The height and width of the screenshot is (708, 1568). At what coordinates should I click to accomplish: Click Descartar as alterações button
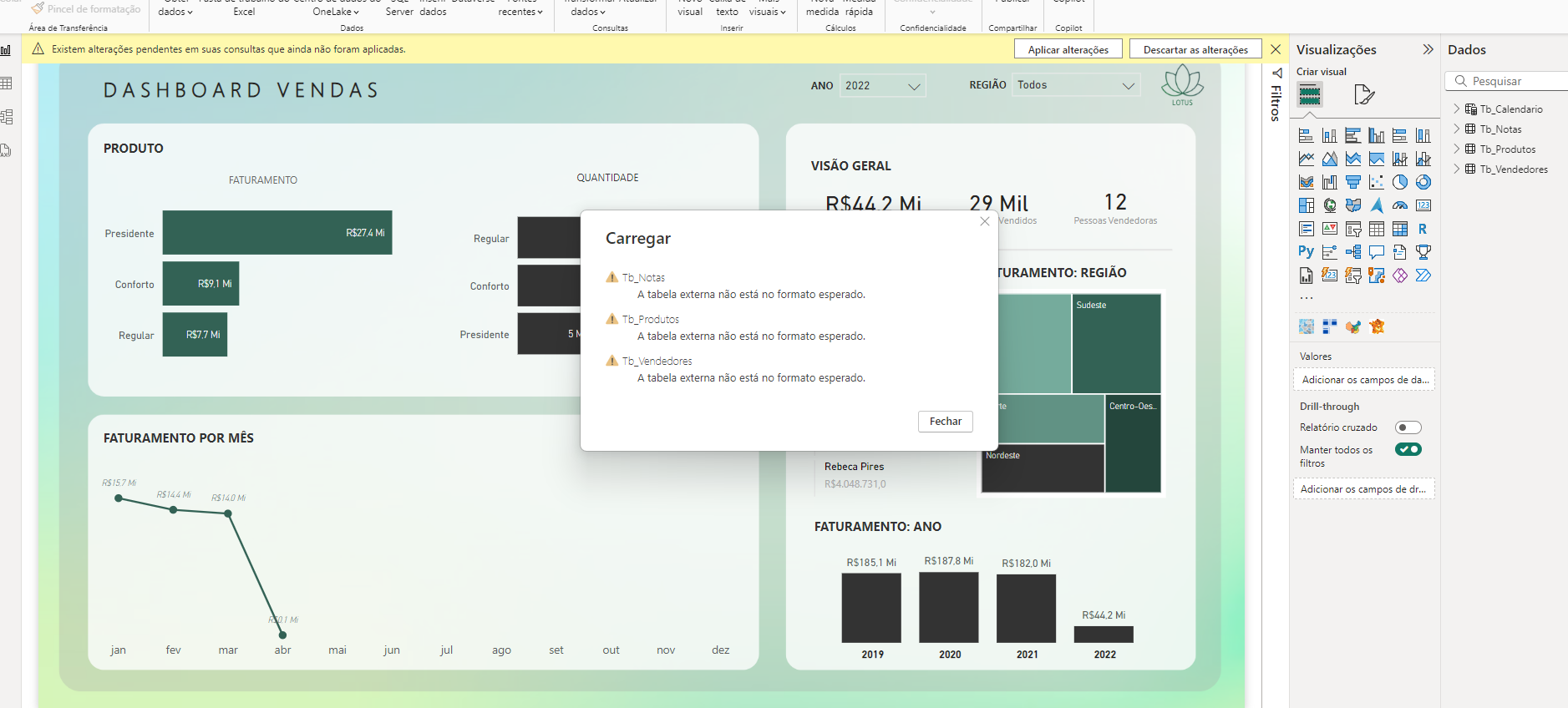point(1195,49)
